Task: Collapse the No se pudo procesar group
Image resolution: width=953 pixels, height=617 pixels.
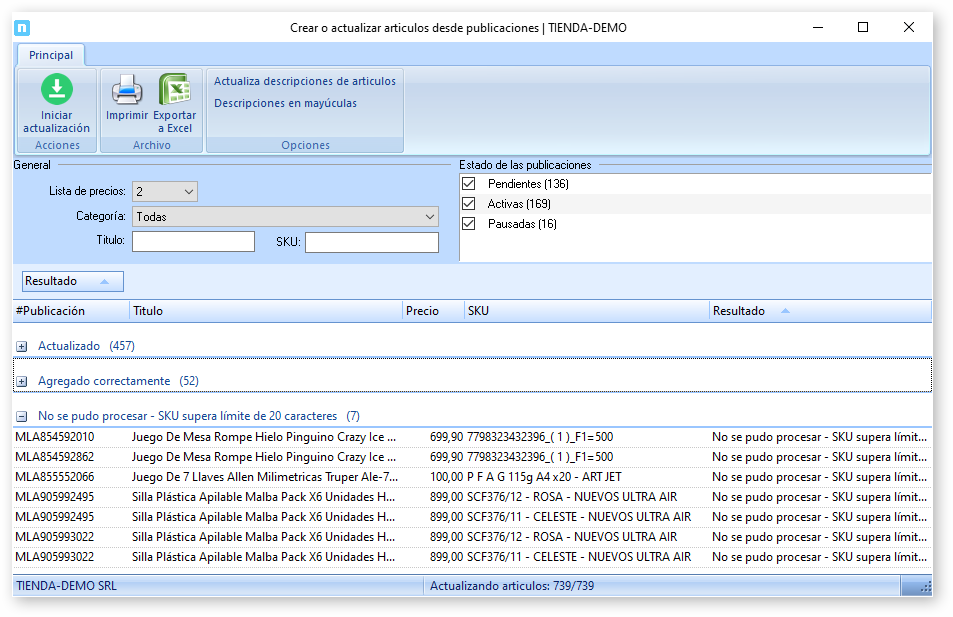Action: coord(22,416)
